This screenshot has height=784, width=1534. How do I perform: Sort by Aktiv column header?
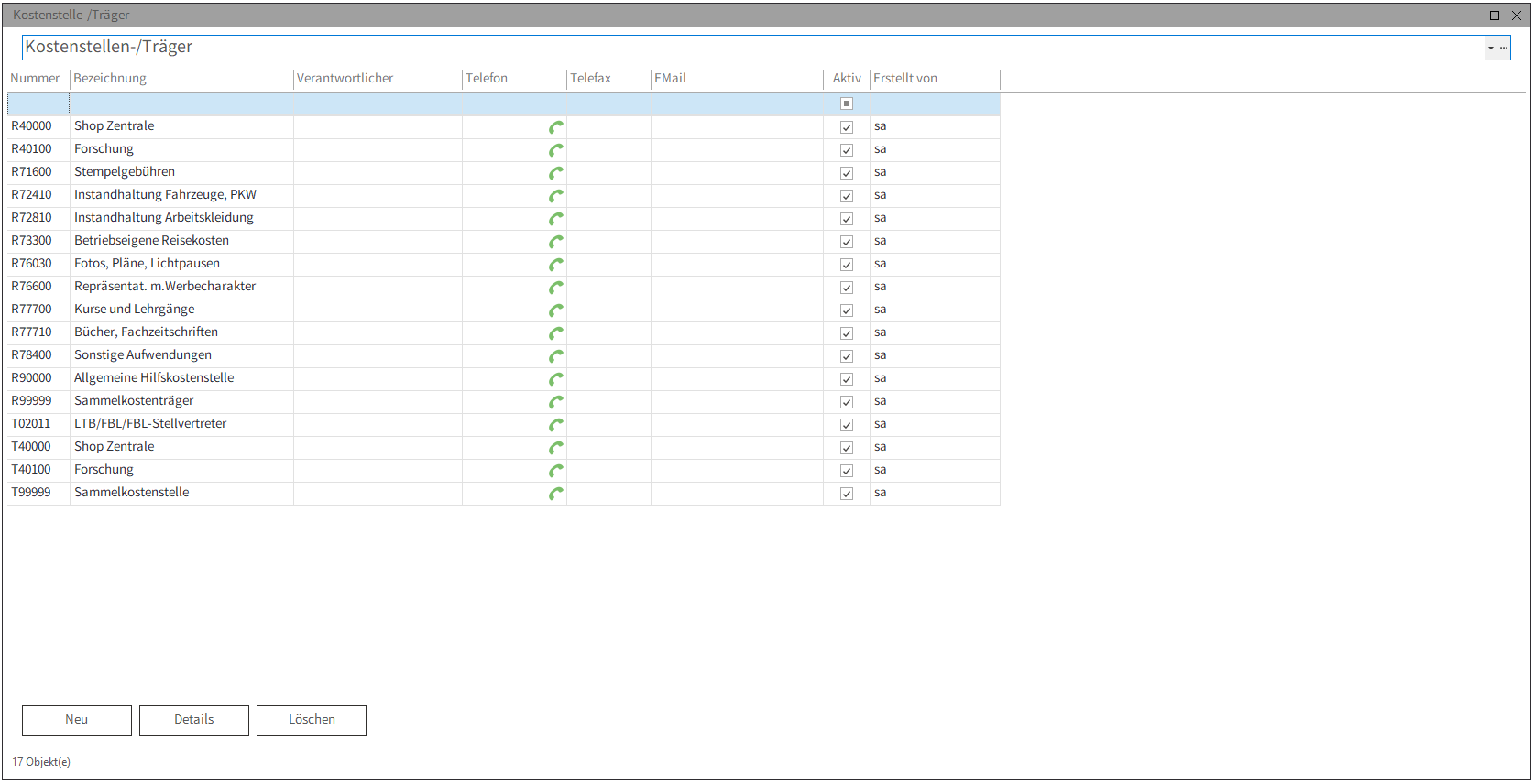click(847, 79)
